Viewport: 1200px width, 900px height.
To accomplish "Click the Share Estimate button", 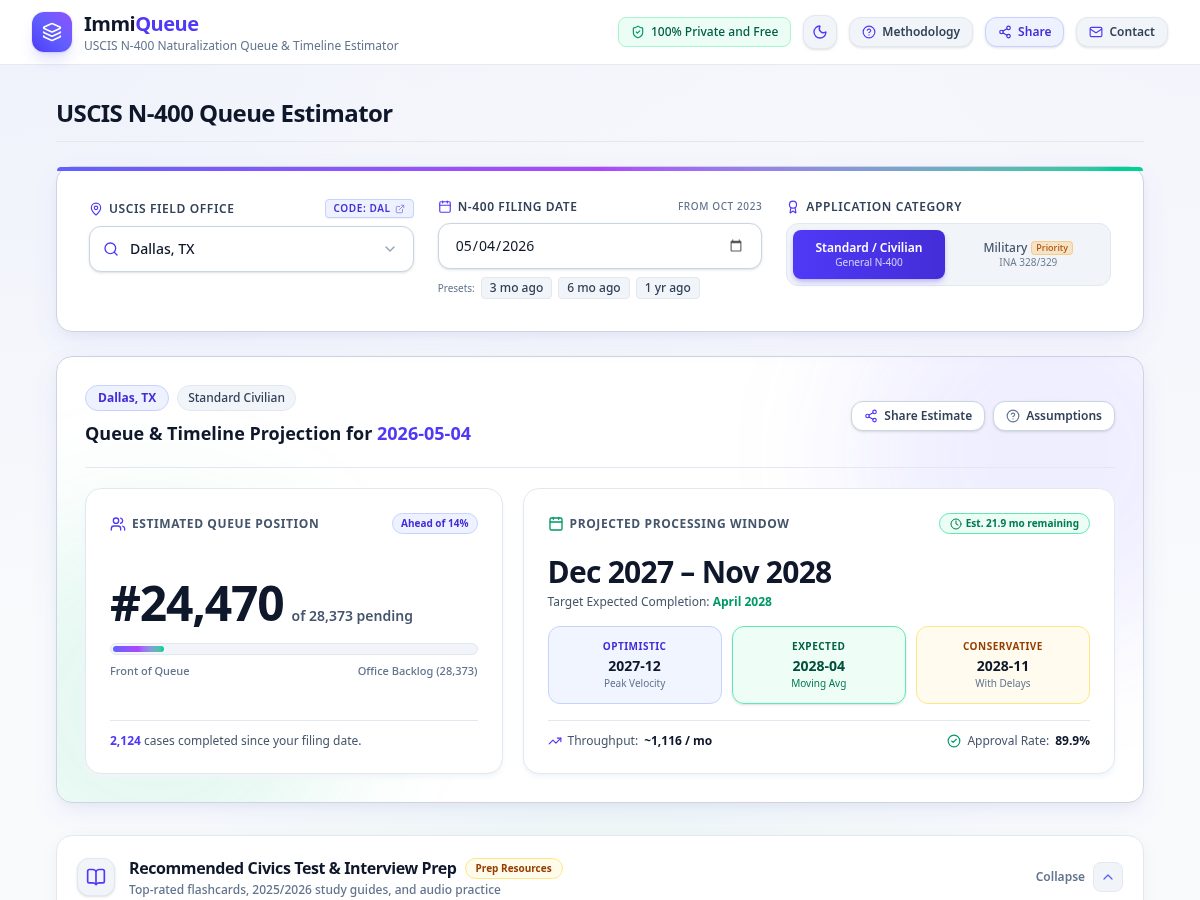I will [x=918, y=416].
